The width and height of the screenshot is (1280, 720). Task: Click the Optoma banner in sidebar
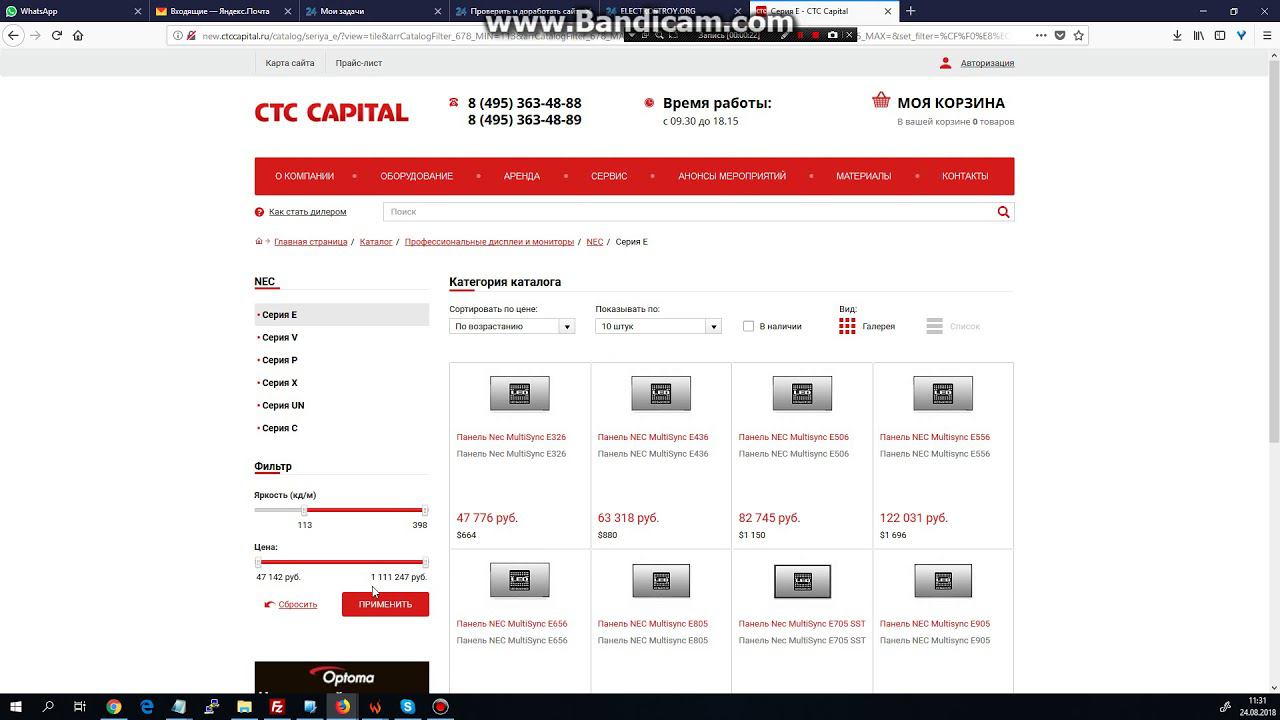(x=342, y=678)
